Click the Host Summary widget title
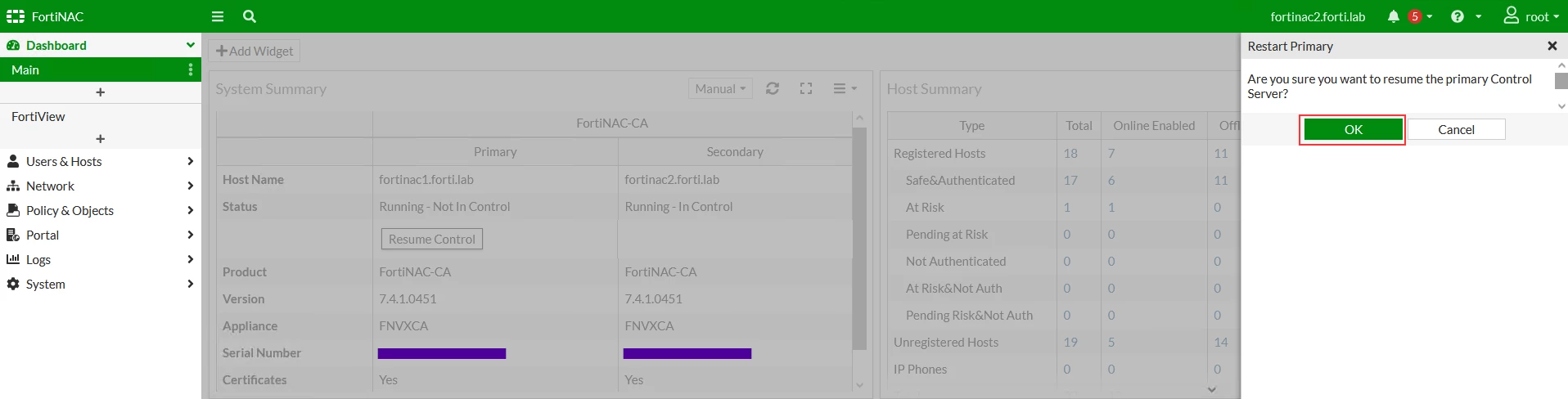 [934, 88]
